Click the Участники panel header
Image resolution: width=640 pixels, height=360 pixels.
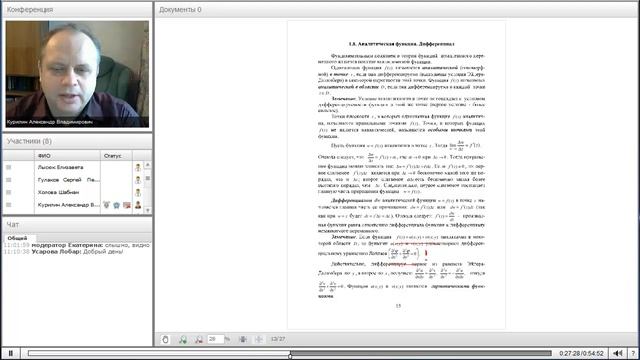point(77,141)
